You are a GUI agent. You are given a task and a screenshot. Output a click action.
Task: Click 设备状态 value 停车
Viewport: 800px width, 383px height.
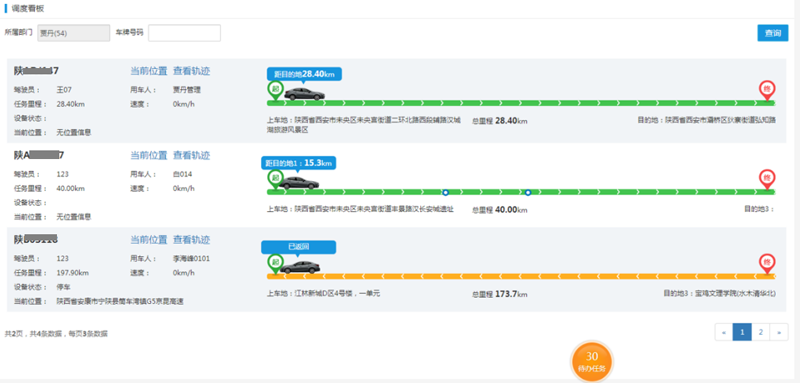(x=62, y=287)
